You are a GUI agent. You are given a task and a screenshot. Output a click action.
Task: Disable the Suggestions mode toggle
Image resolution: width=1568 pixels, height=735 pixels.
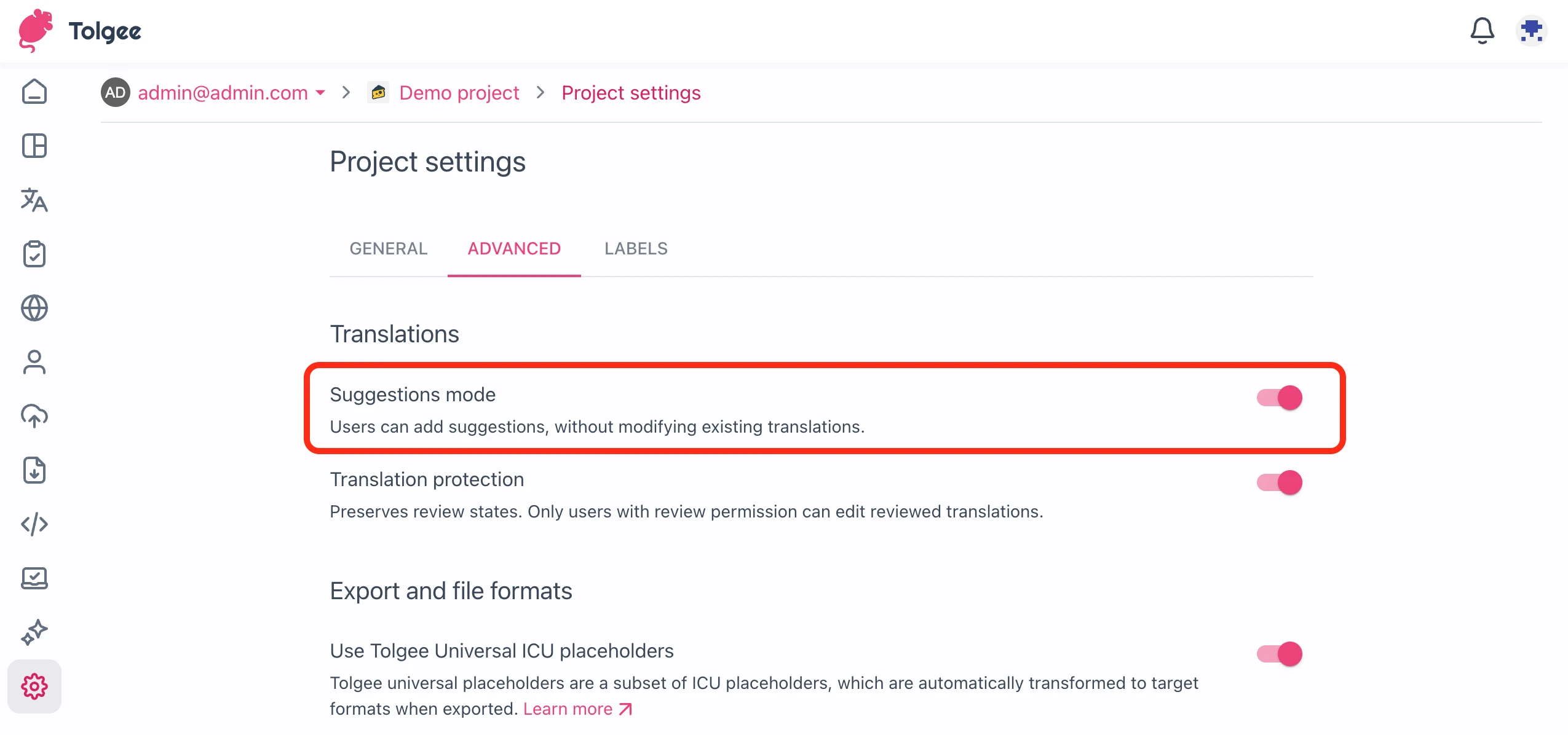[1280, 398]
